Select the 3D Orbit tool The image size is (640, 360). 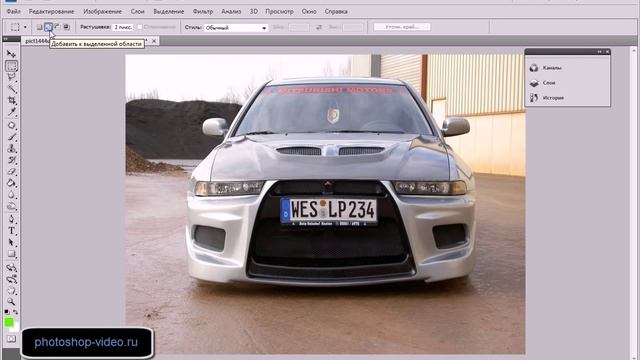(11, 279)
